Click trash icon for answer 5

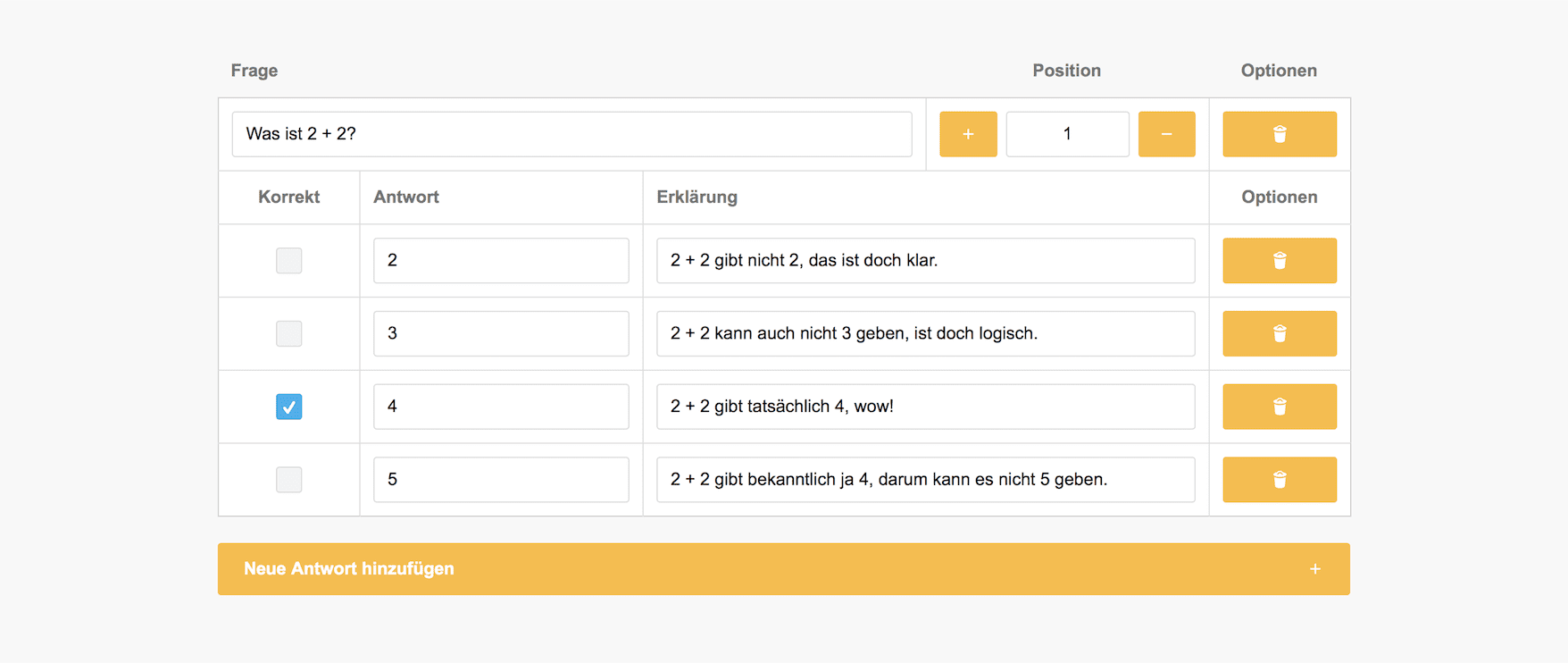pyautogui.click(x=1279, y=480)
